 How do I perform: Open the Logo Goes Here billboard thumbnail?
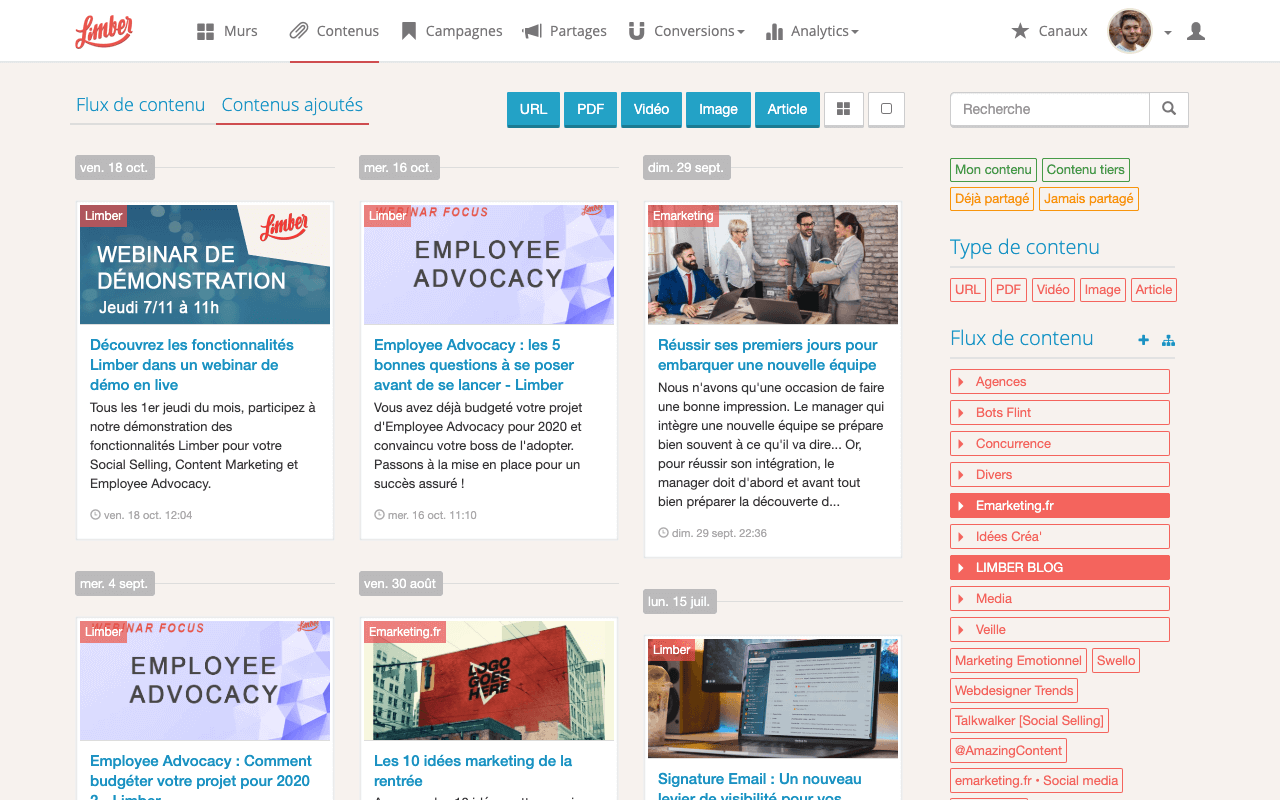(489, 681)
